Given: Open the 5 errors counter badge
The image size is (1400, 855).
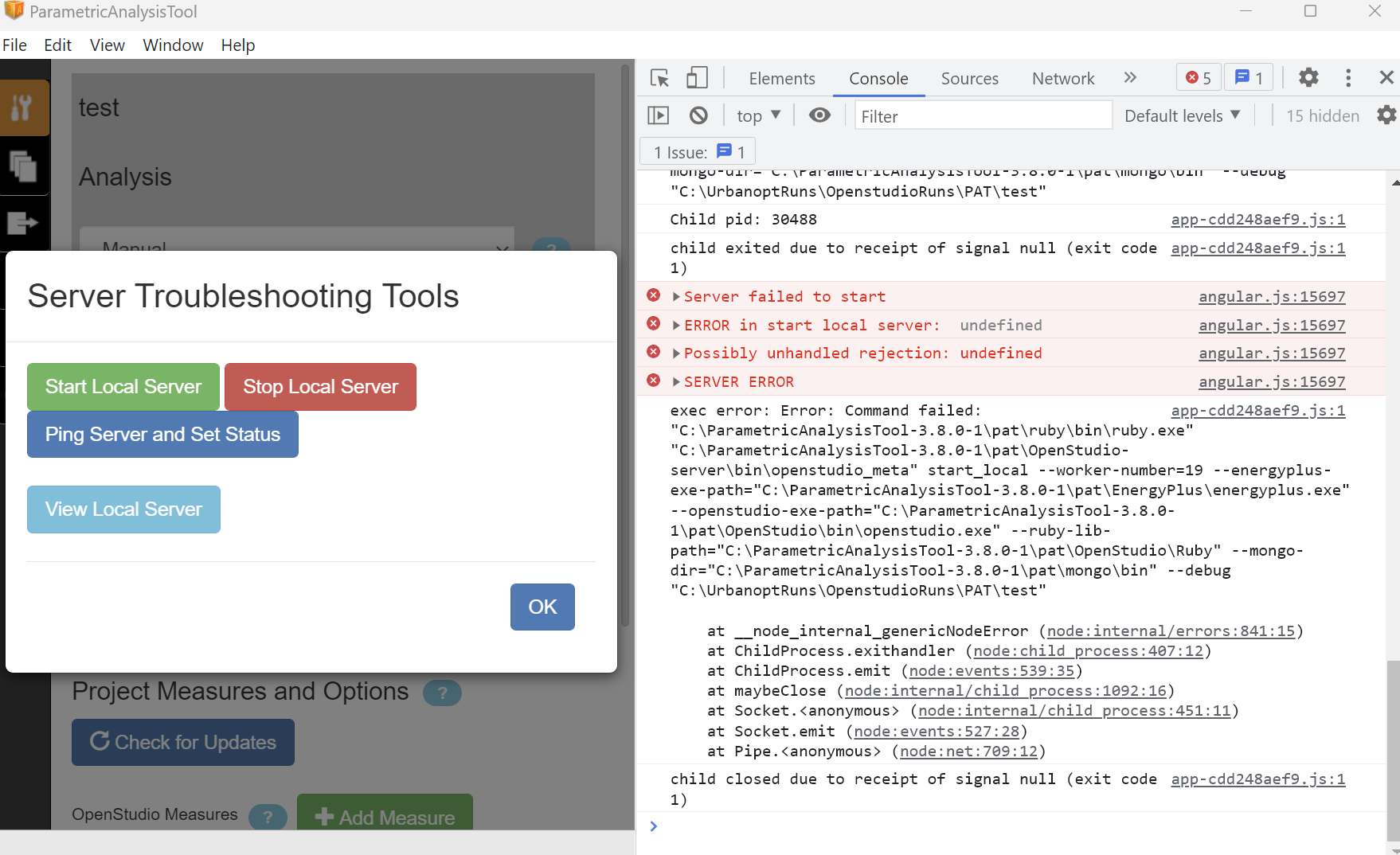Looking at the screenshot, I should [1199, 77].
